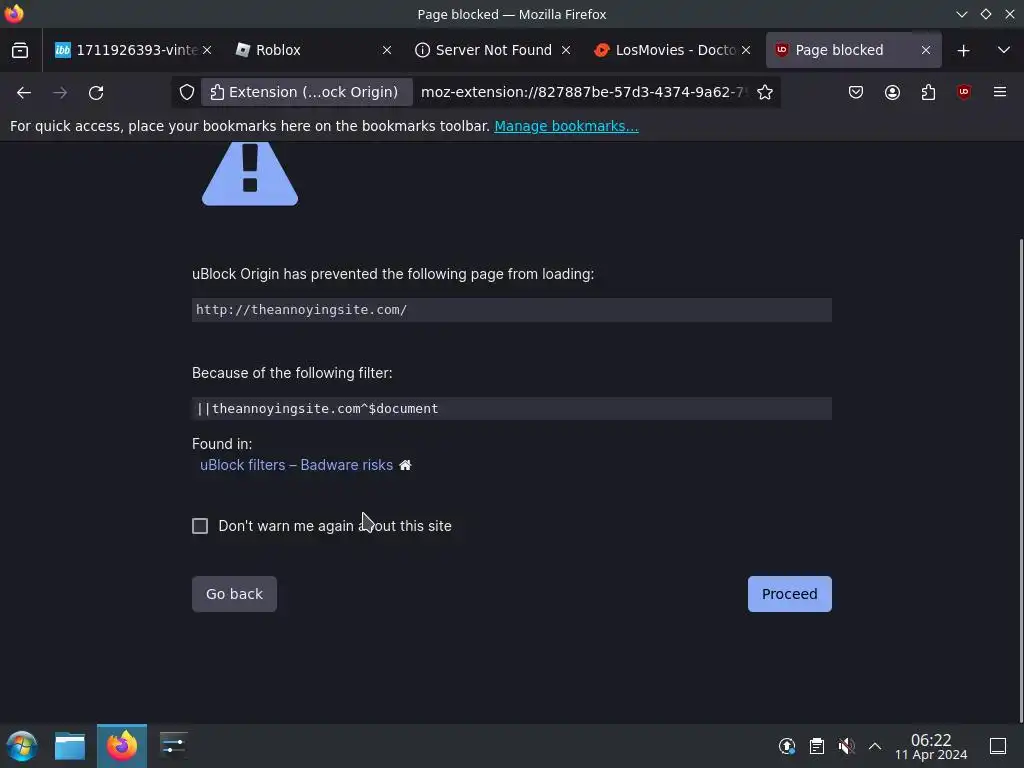1024x768 pixels.
Task: Click the Go back button
Action: (234, 594)
